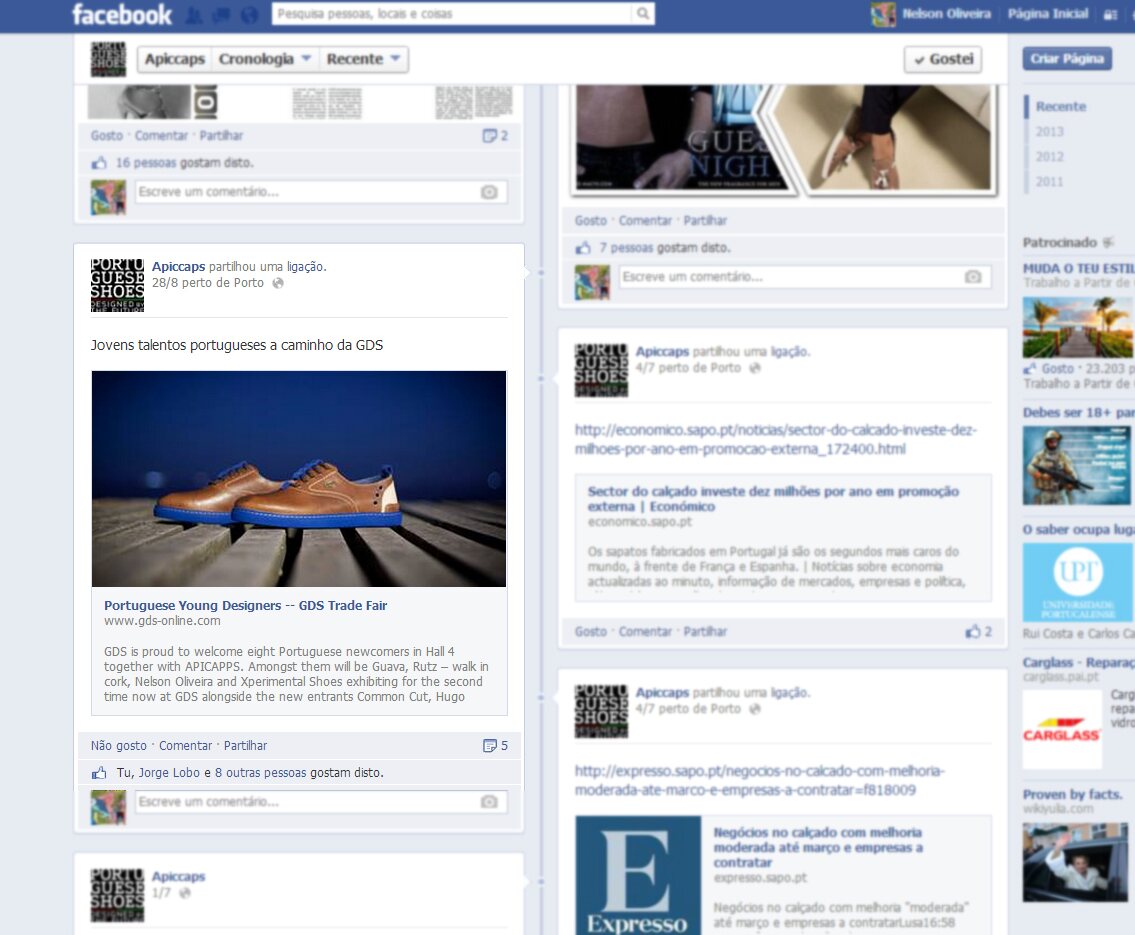Click the Criar Página button
Image resolution: width=1135 pixels, height=935 pixels.
(1067, 59)
